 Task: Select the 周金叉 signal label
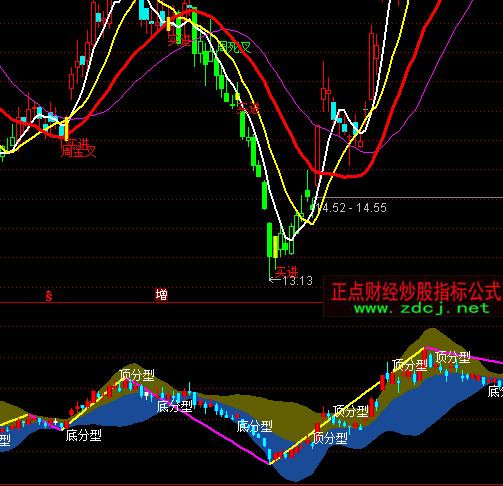coord(78,151)
